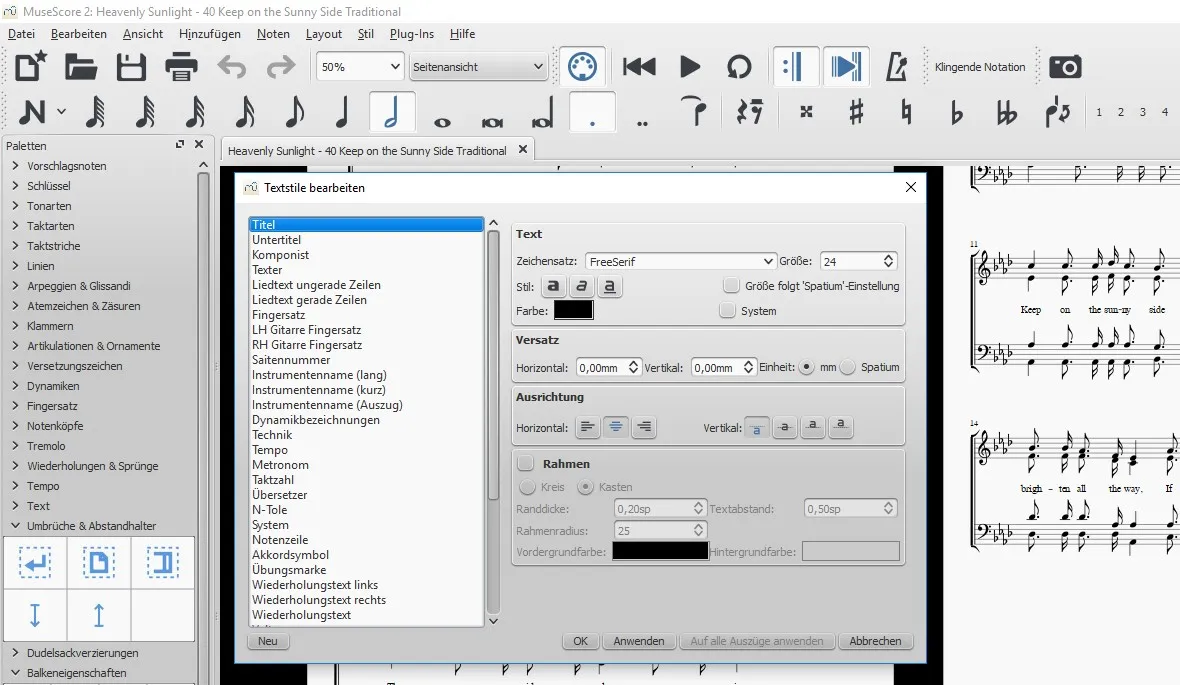
Task: Click the Abbrechen button
Action: pyautogui.click(x=875, y=641)
